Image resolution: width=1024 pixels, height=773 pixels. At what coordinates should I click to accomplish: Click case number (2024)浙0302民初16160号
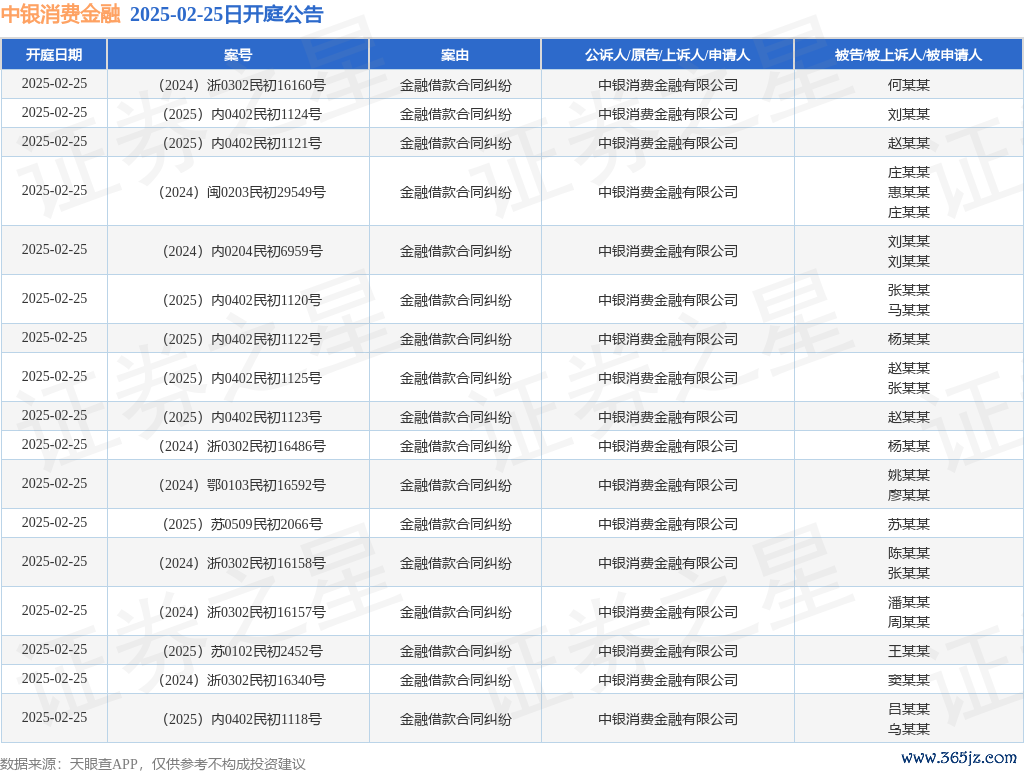coord(242,85)
